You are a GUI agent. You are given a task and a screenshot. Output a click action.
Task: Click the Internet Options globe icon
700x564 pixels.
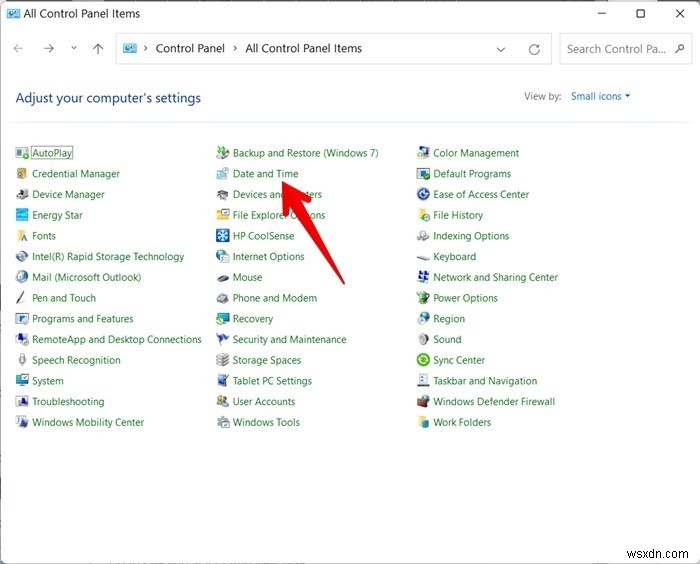[x=222, y=256]
